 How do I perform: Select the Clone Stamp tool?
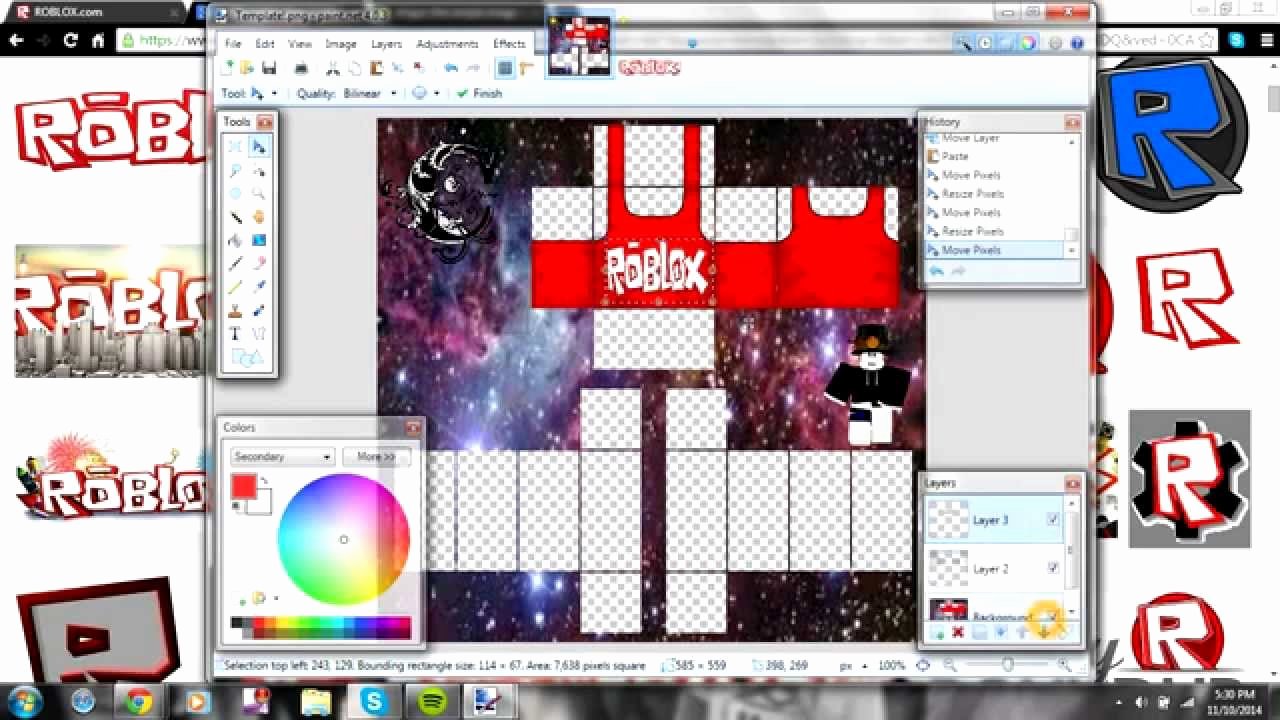tap(235, 311)
